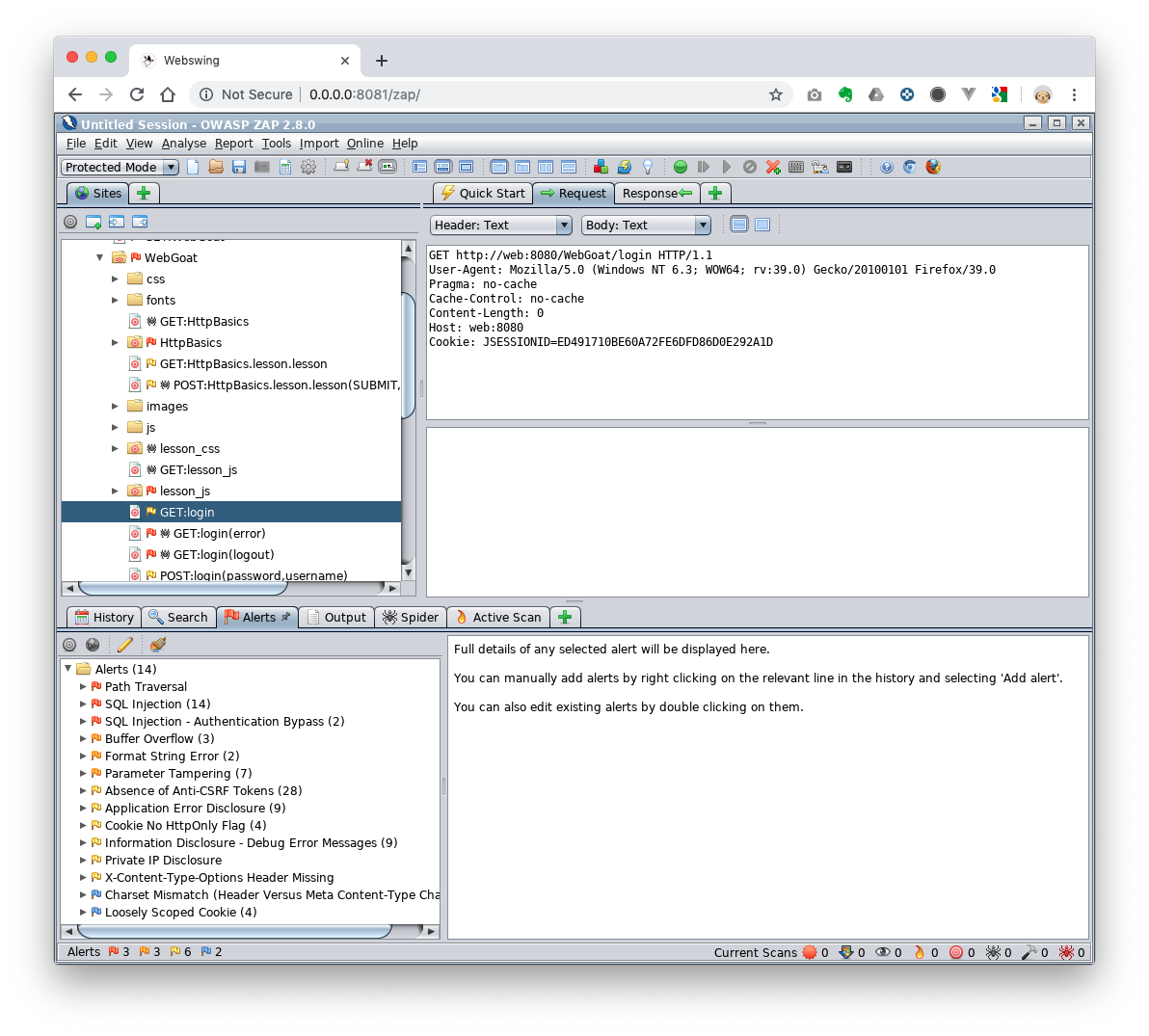Expand the lesson_js folder node
This screenshot has width=1149, height=1036.
(x=115, y=491)
